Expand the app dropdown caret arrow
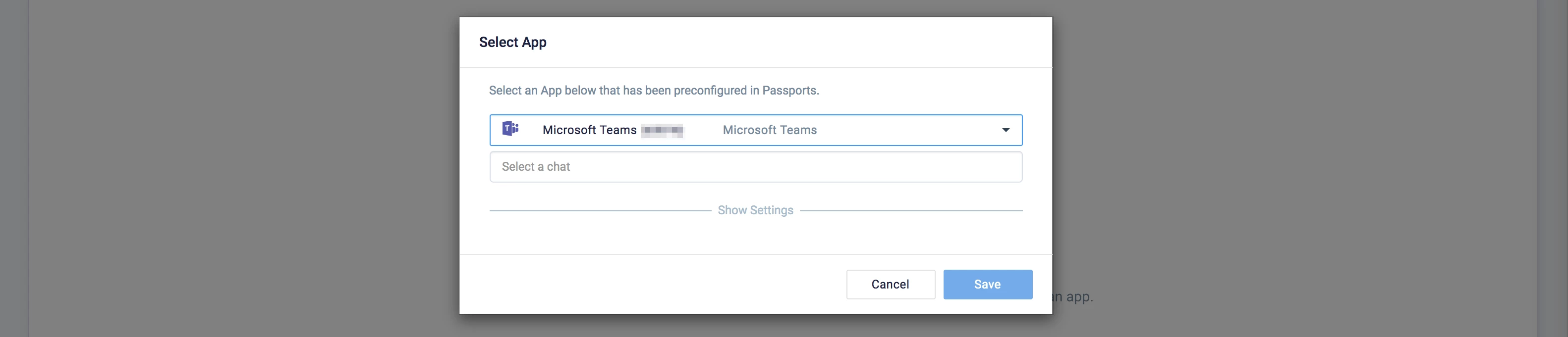 tap(1006, 130)
